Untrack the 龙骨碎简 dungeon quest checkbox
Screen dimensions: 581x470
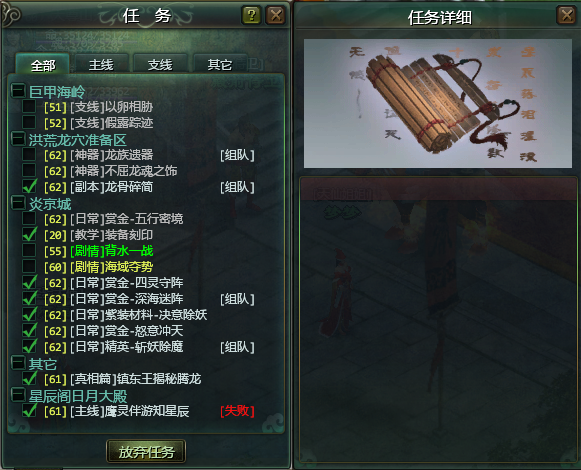coord(29,186)
